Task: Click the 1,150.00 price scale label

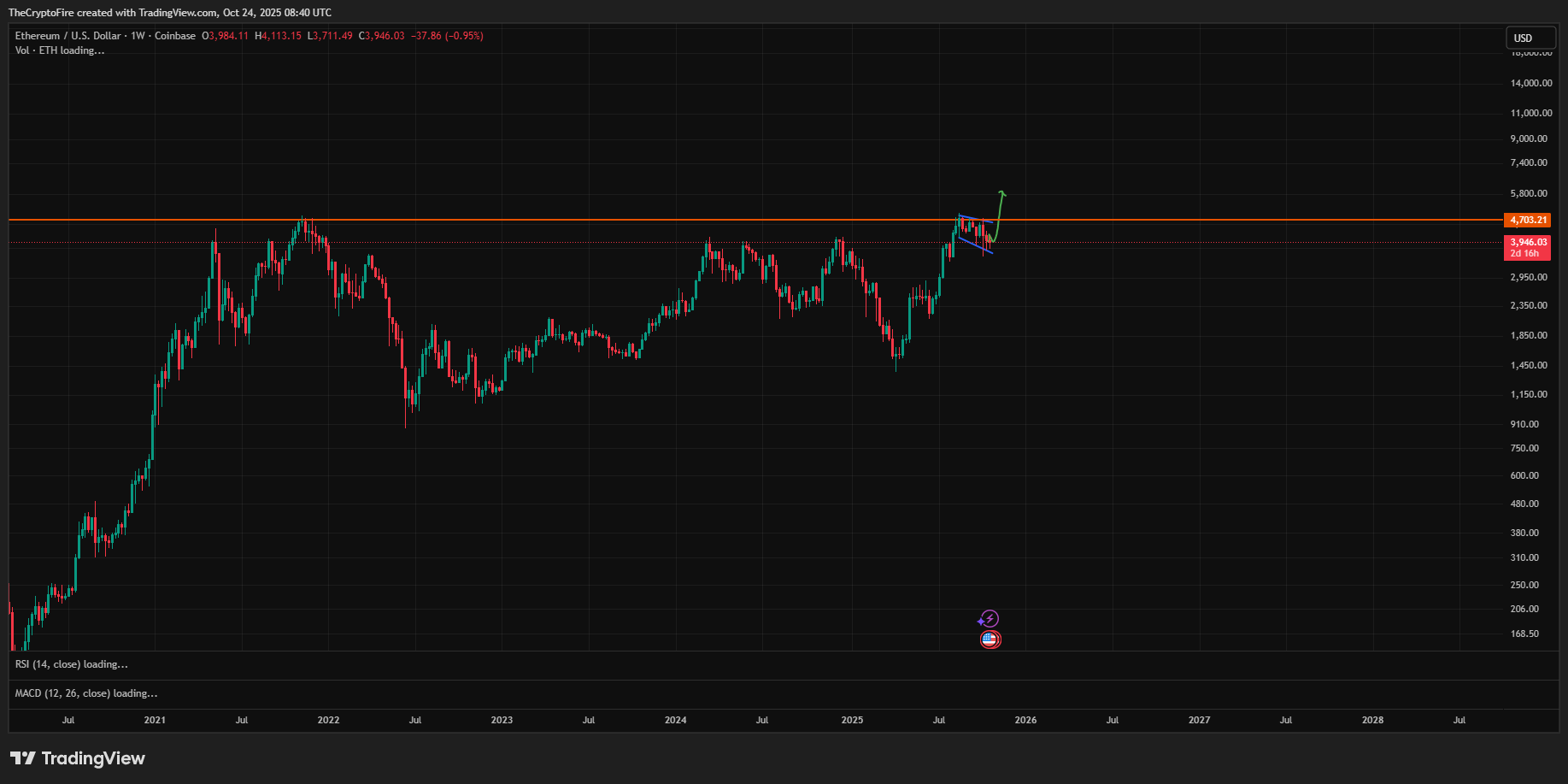Action: pos(1529,394)
